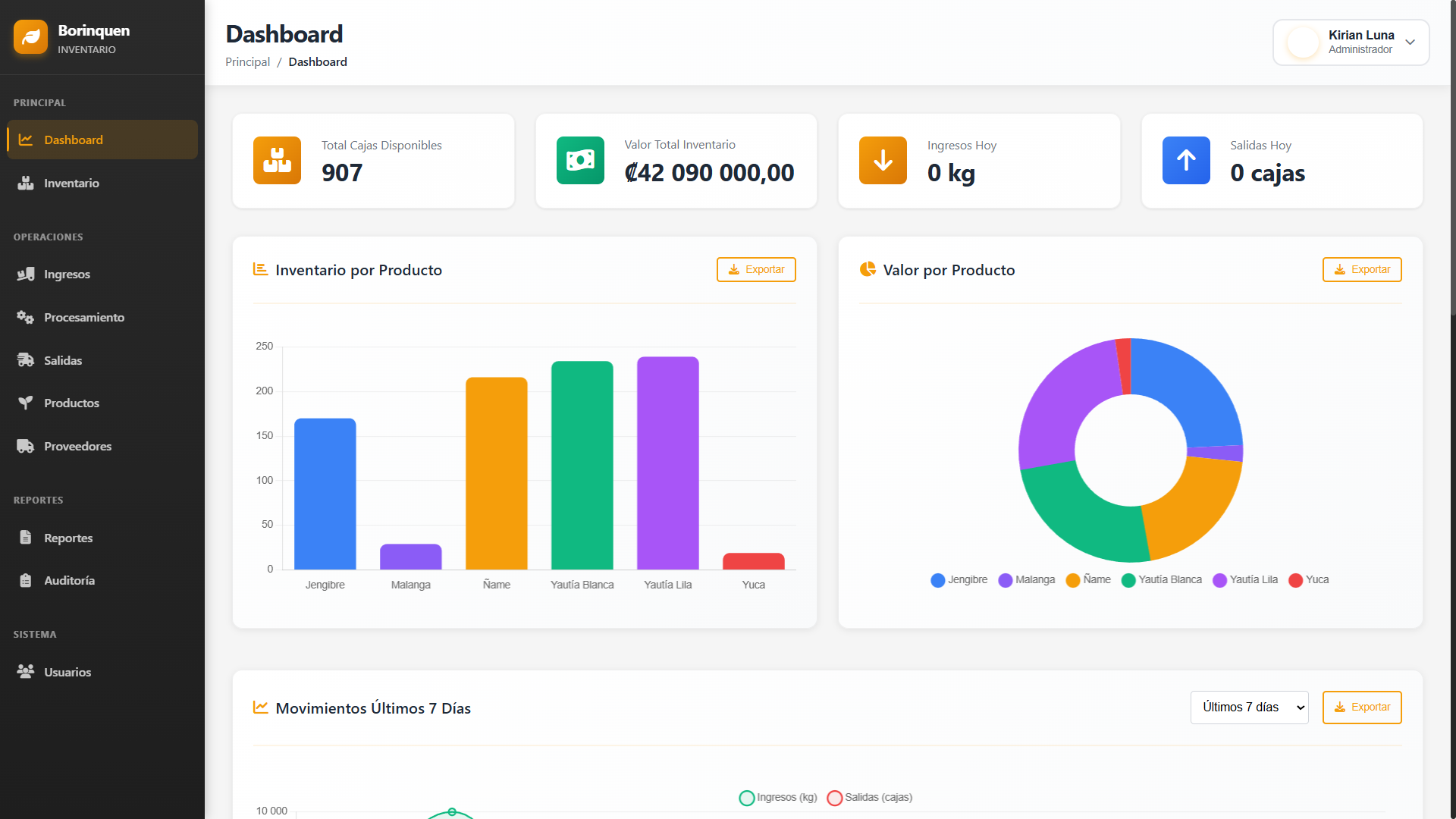The width and height of the screenshot is (1456, 819).
Task: Open the Inventario section from the sidebar
Action: [71, 183]
